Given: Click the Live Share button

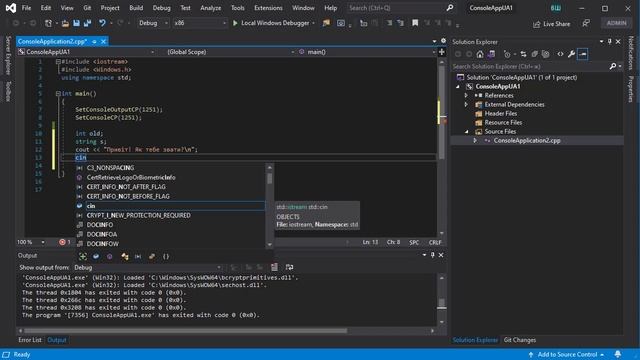Looking at the screenshot, I should tap(551, 24).
